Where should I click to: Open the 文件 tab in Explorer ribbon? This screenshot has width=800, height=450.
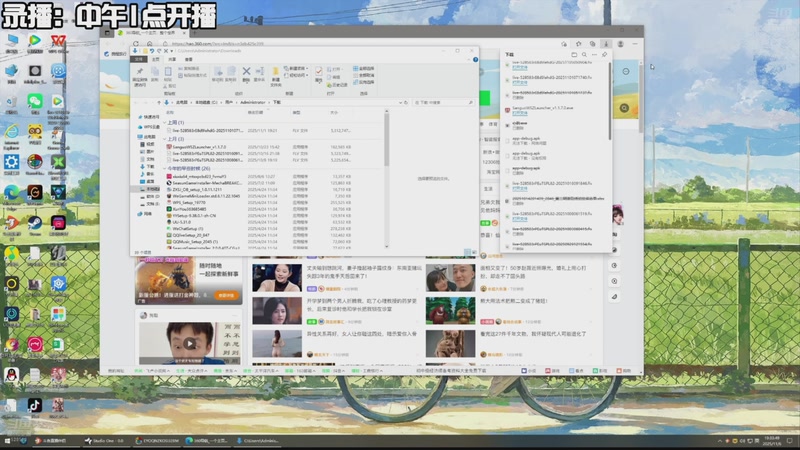(139, 59)
